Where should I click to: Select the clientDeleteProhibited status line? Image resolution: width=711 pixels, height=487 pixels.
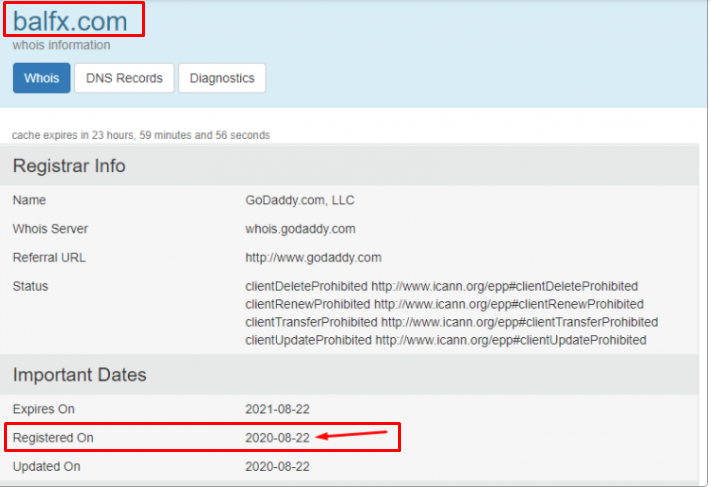(x=442, y=287)
